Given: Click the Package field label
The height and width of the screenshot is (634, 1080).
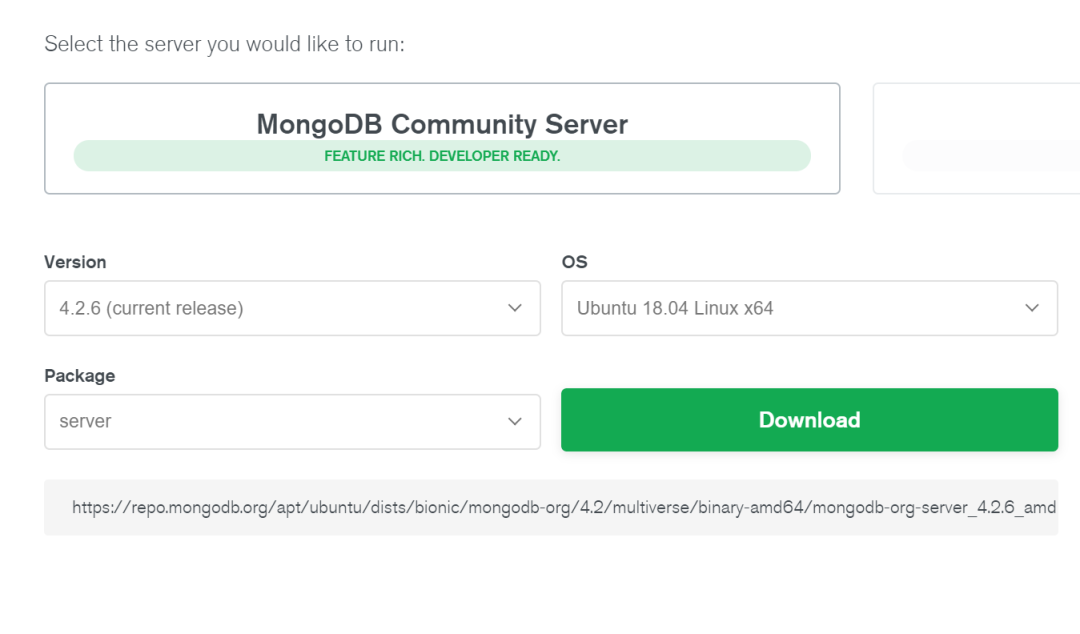Looking at the screenshot, I should click(80, 376).
